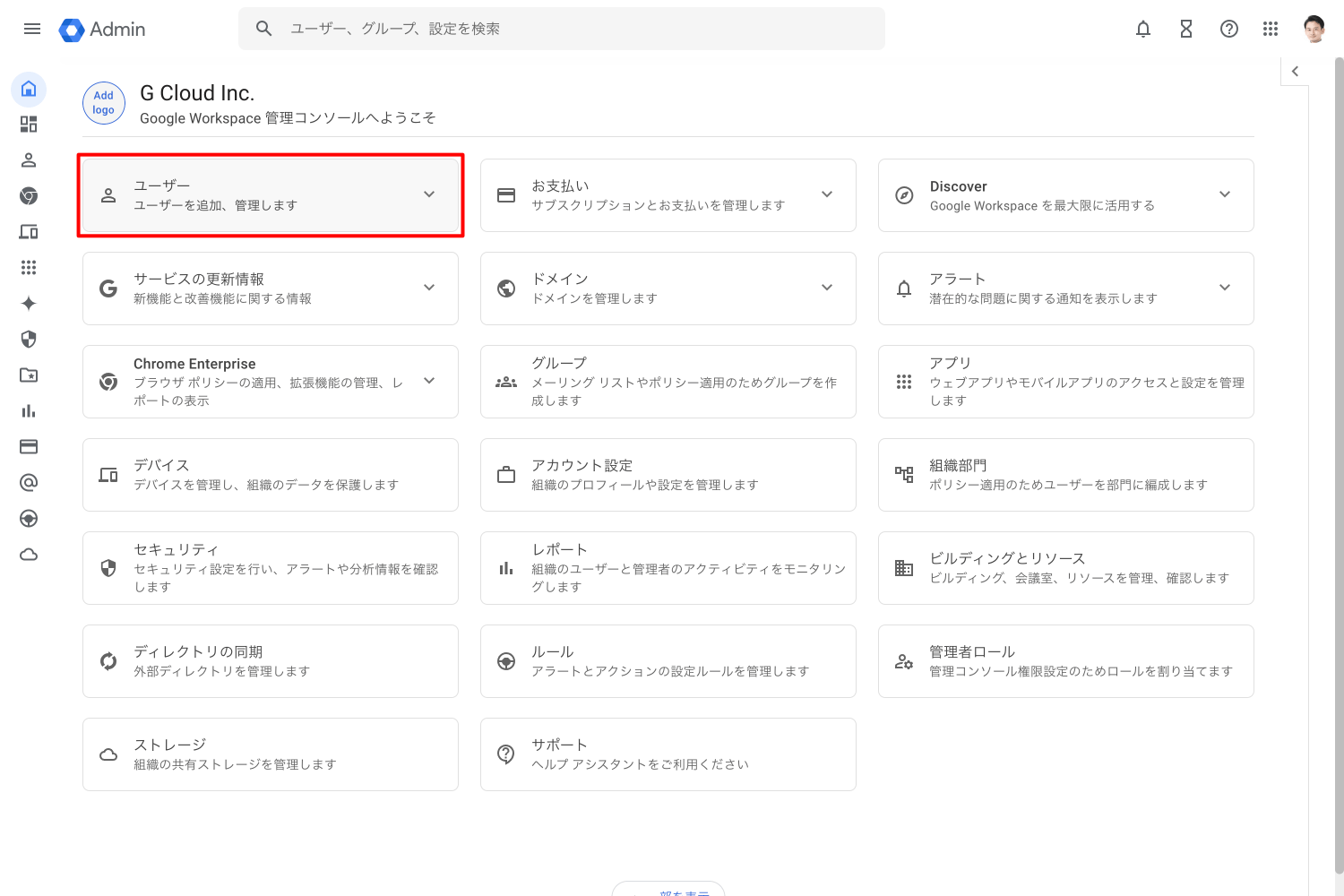Expand the ドメイン card chevron
The height and width of the screenshot is (896, 1344).
click(x=827, y=288)
